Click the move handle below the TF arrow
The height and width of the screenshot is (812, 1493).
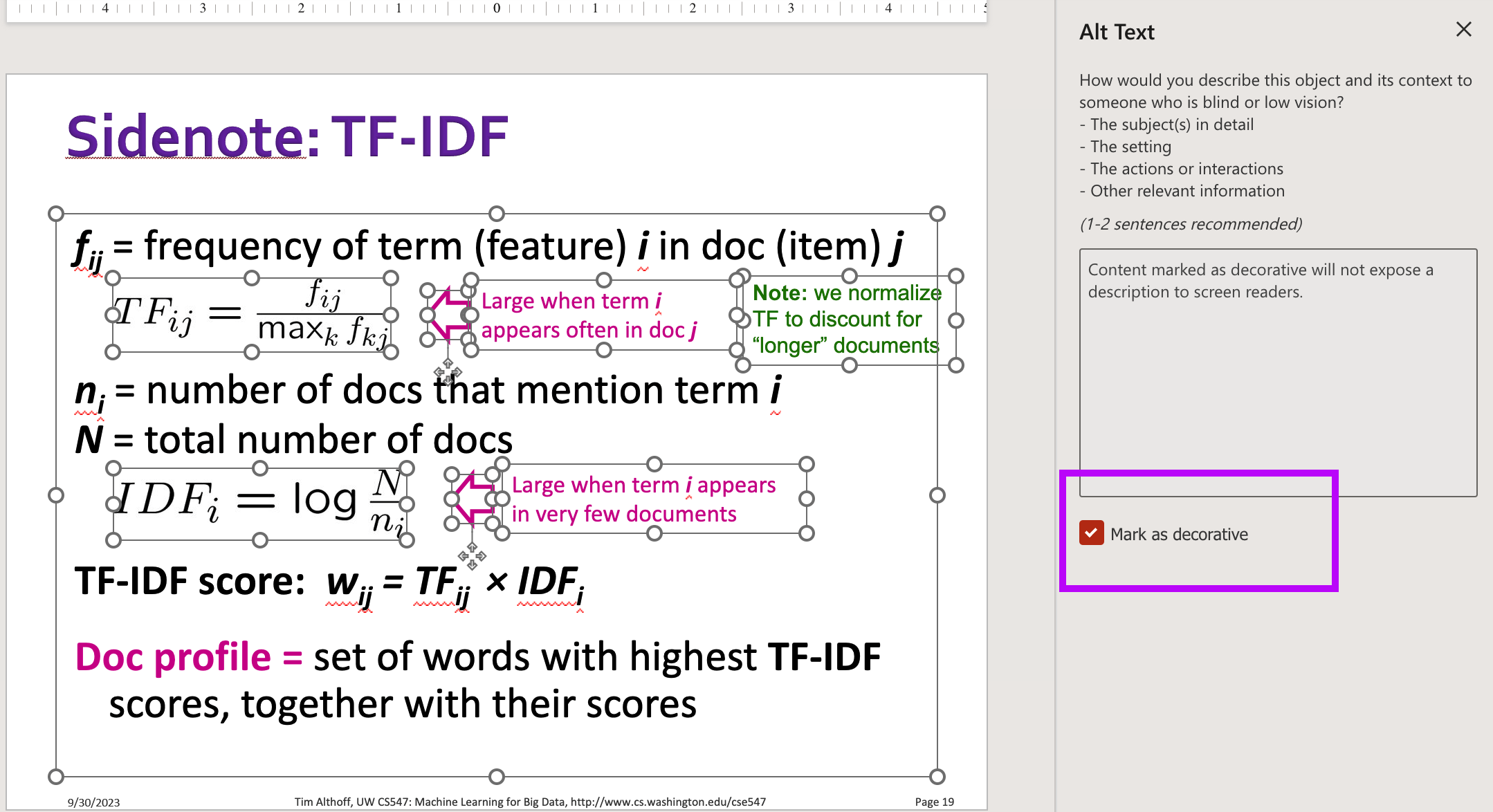click(x=448, y=372)
